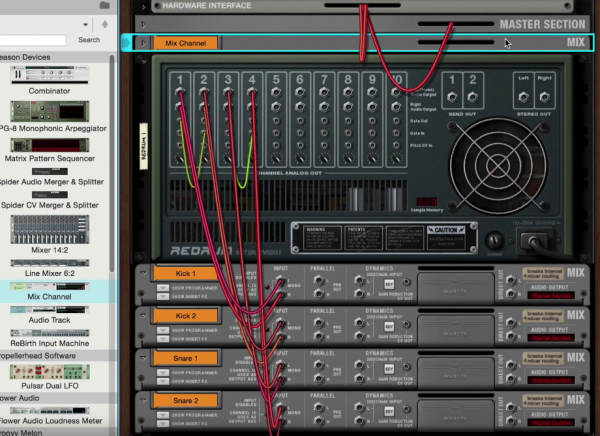Click Snare 2 Dynamics SET button

click(389, 411)
